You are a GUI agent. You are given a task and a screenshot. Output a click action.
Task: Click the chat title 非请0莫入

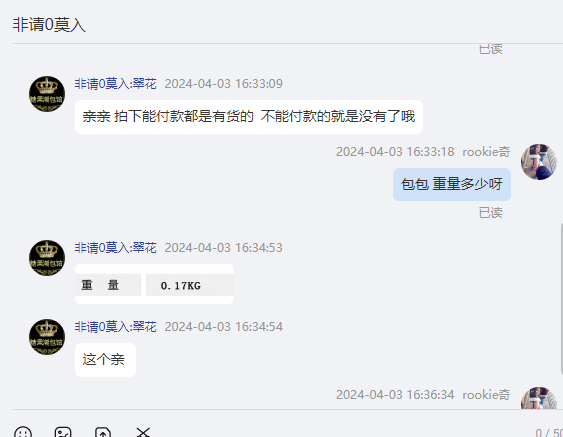pyautogui.click(x=49, y=25)
